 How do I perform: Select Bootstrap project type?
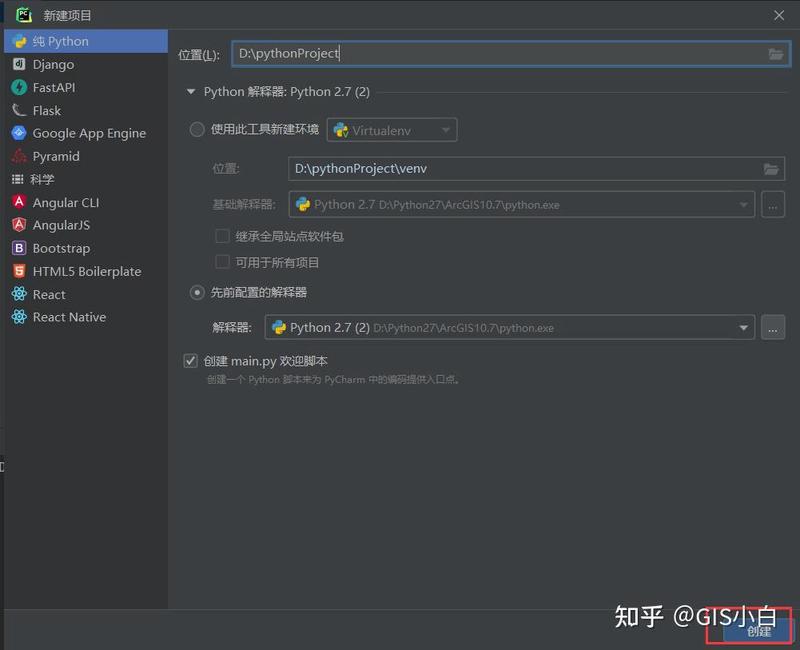(86, 248)
